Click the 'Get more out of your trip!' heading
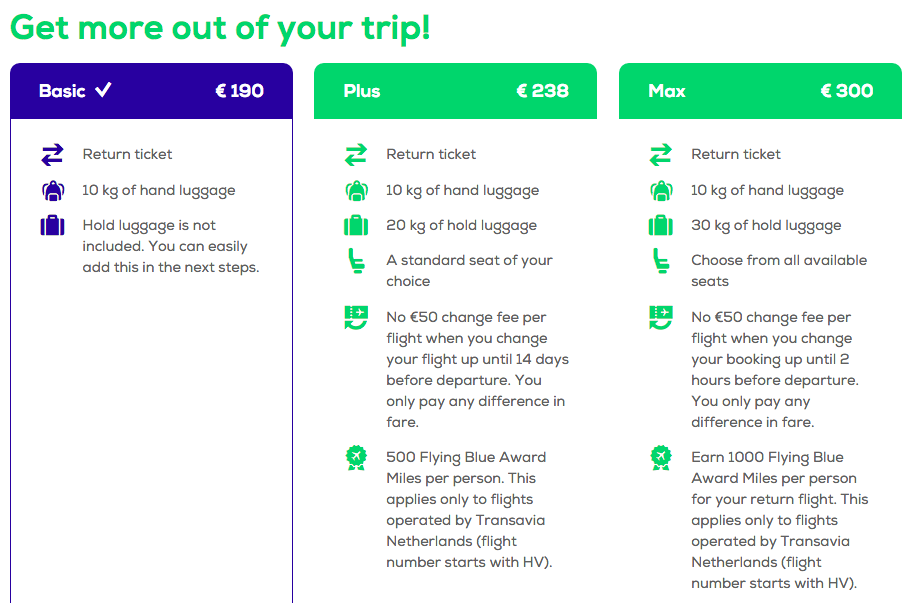This screenshot has width=918, height=603. (220, 27)
